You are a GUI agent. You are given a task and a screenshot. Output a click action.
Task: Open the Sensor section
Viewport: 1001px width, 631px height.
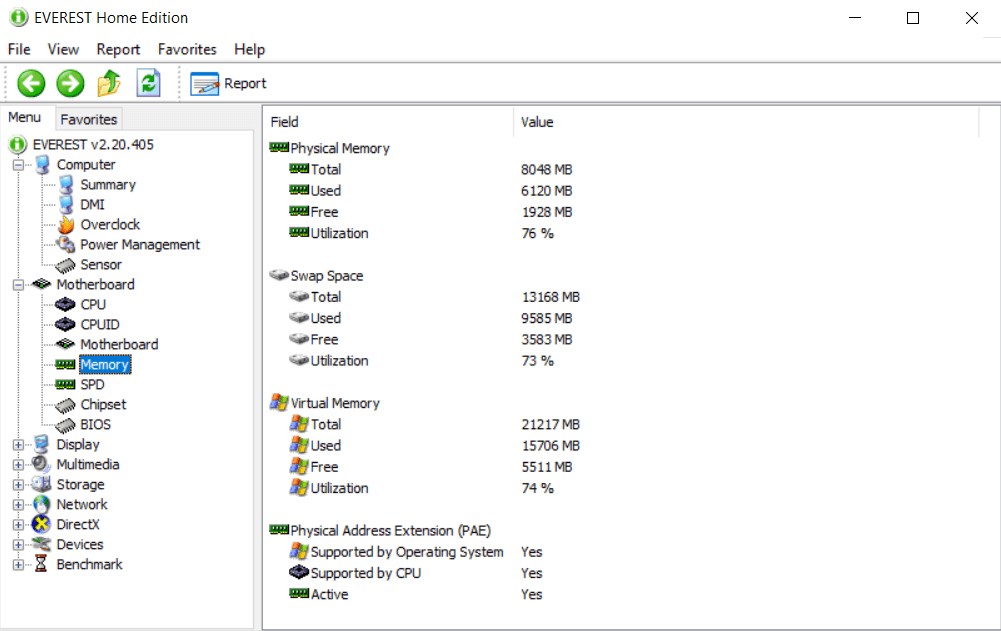click(x=103, y=264)
